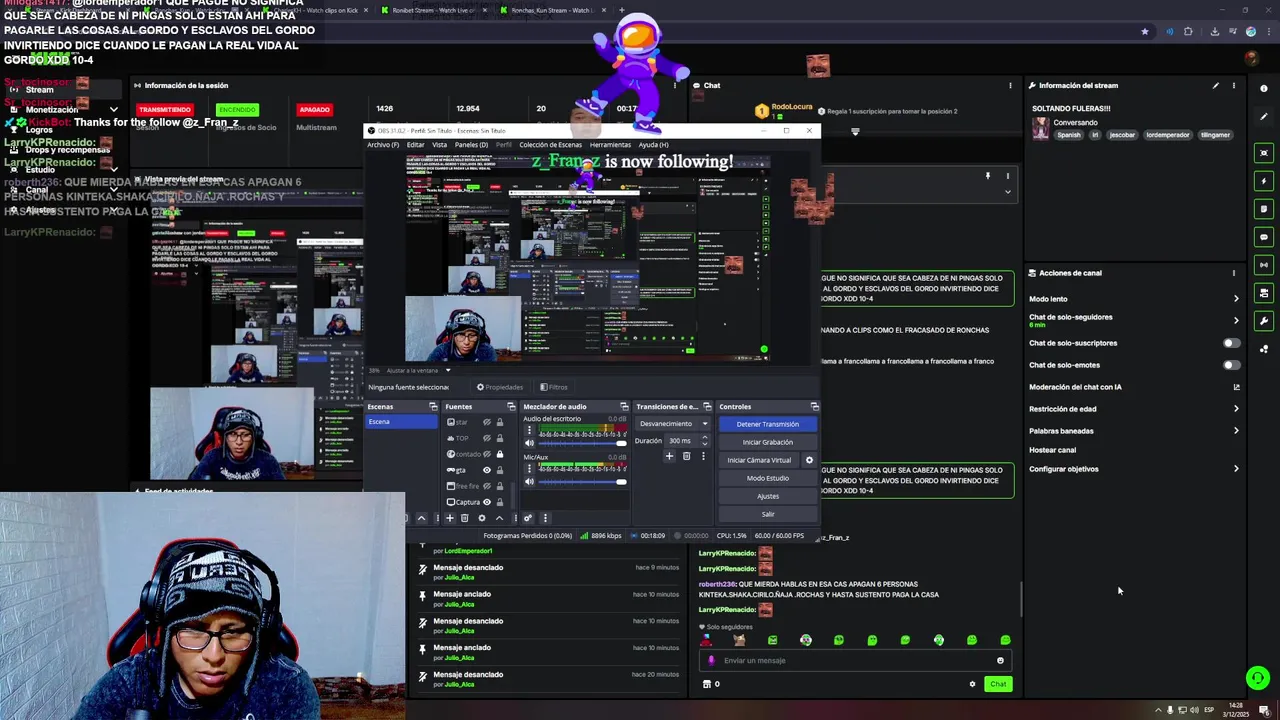
Task: Expand Modo lento option
Action: tap(1236, 299)
